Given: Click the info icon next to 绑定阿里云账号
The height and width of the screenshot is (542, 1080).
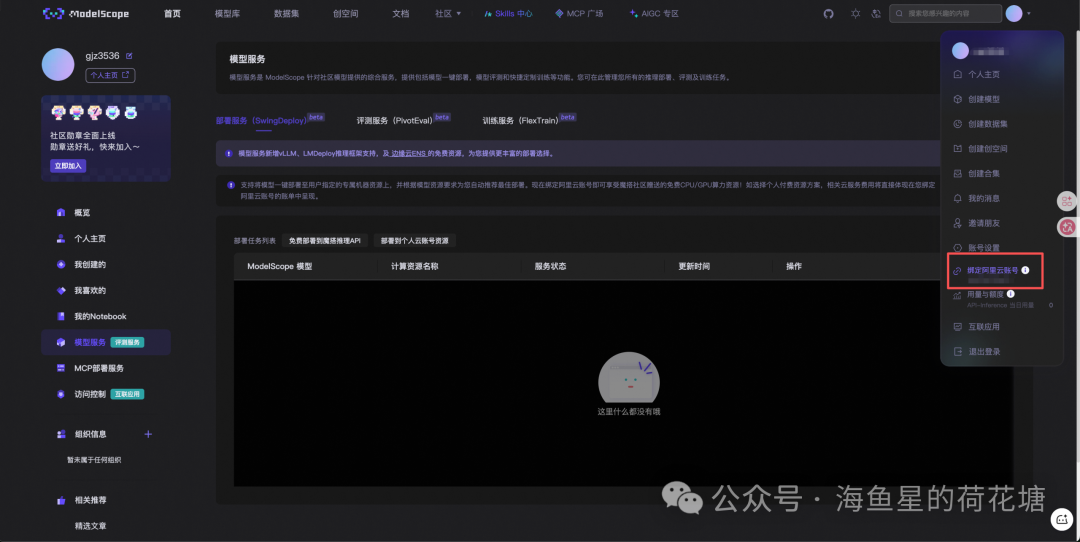Looking at the screenshot, I should tap(1026, 270).
